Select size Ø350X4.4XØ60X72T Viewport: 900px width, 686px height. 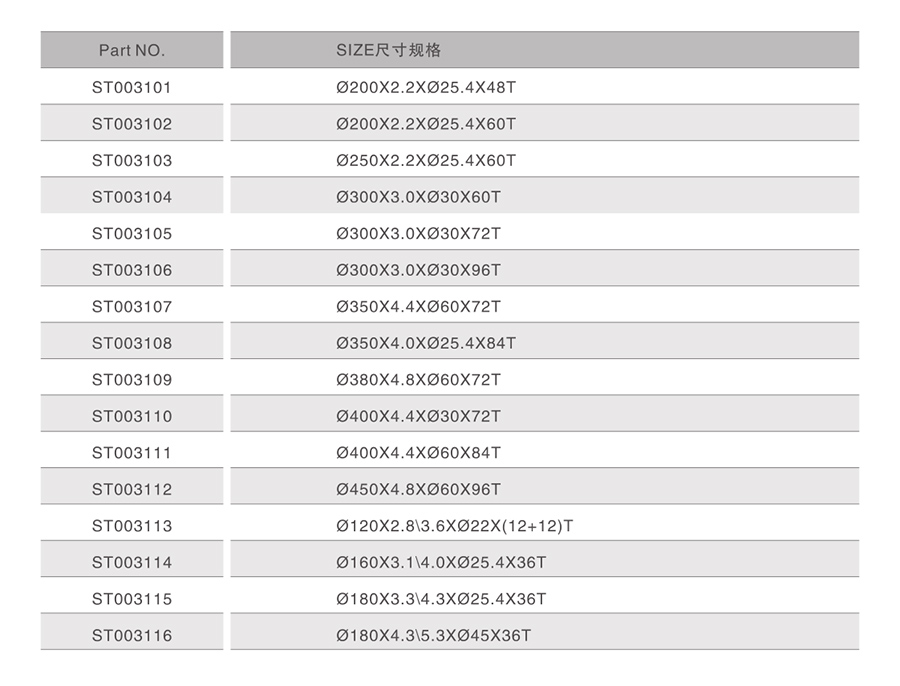tap(418, 306)
